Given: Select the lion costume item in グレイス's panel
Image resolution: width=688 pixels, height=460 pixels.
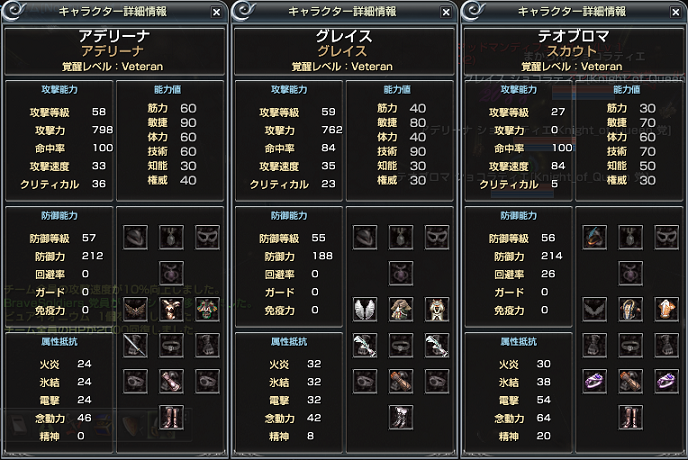Looking at the screenshot, I should click(437, 309).
